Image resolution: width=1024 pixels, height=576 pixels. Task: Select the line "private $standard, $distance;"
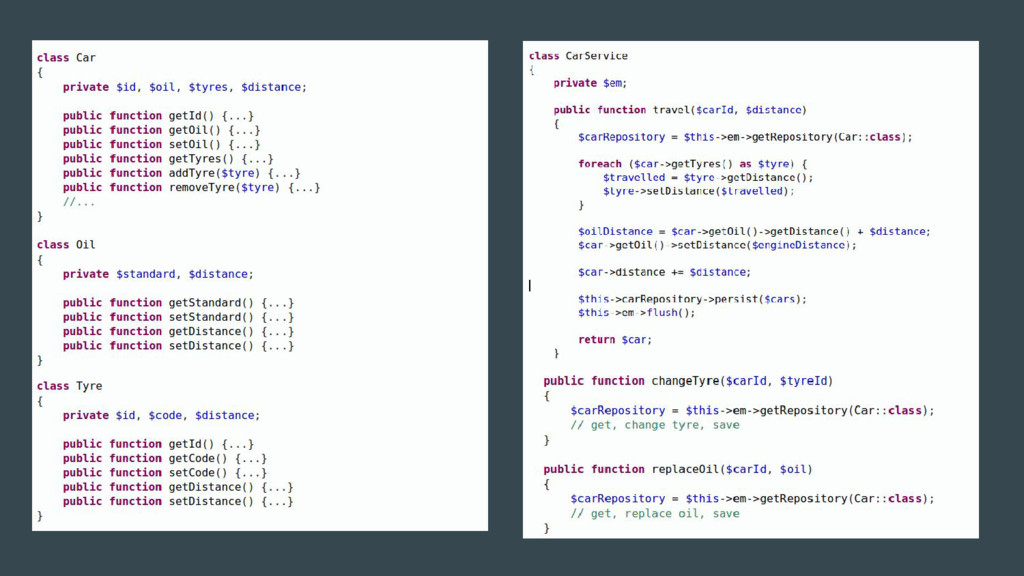158,274
